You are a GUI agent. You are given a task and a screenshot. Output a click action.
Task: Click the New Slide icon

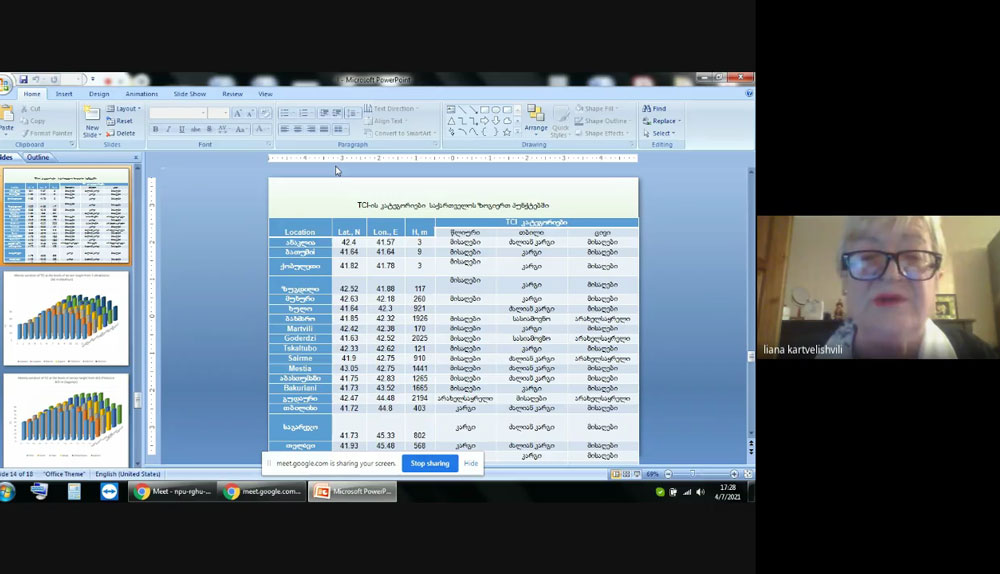click(92, 114)
